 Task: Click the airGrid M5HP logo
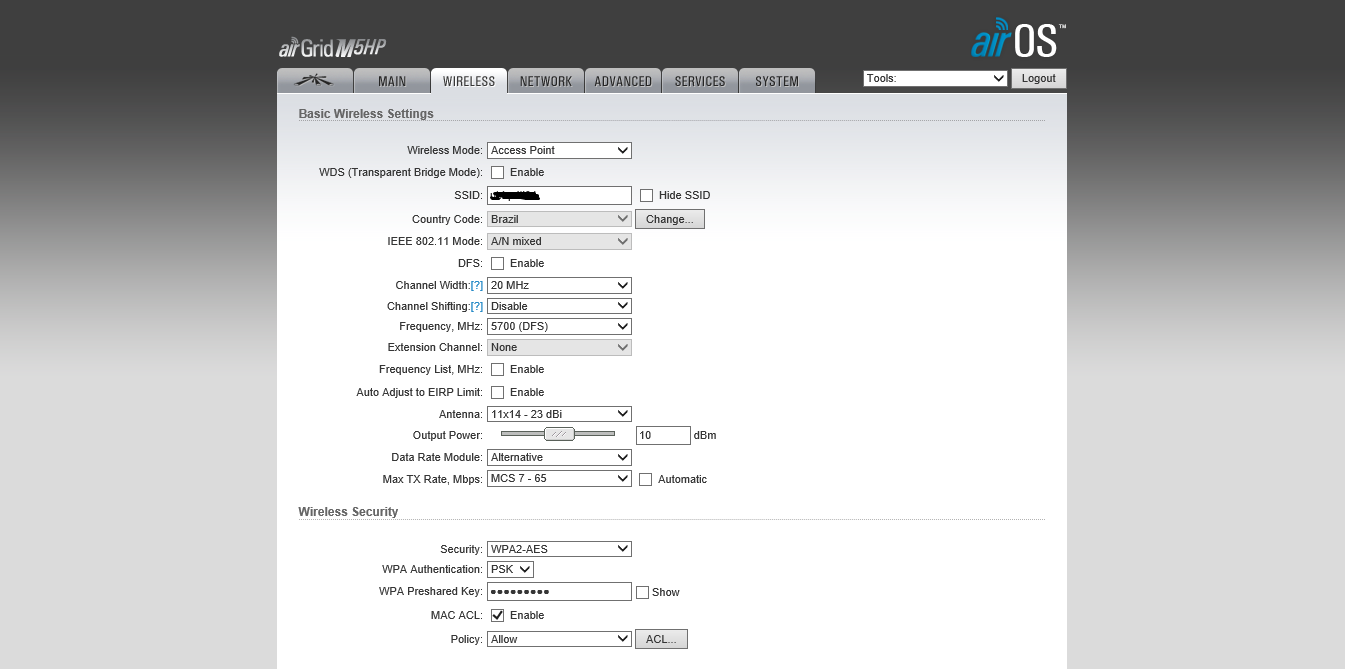click(332, 47)
